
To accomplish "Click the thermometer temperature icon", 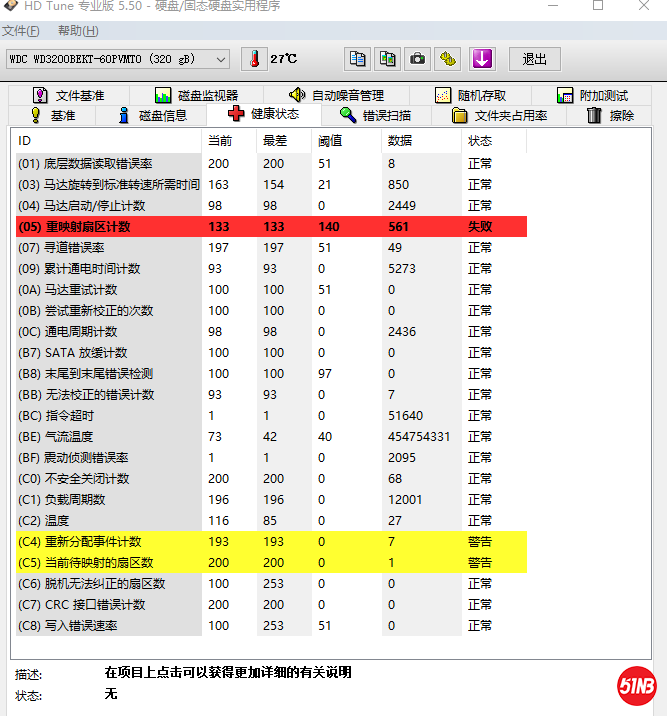I will 254,59.
